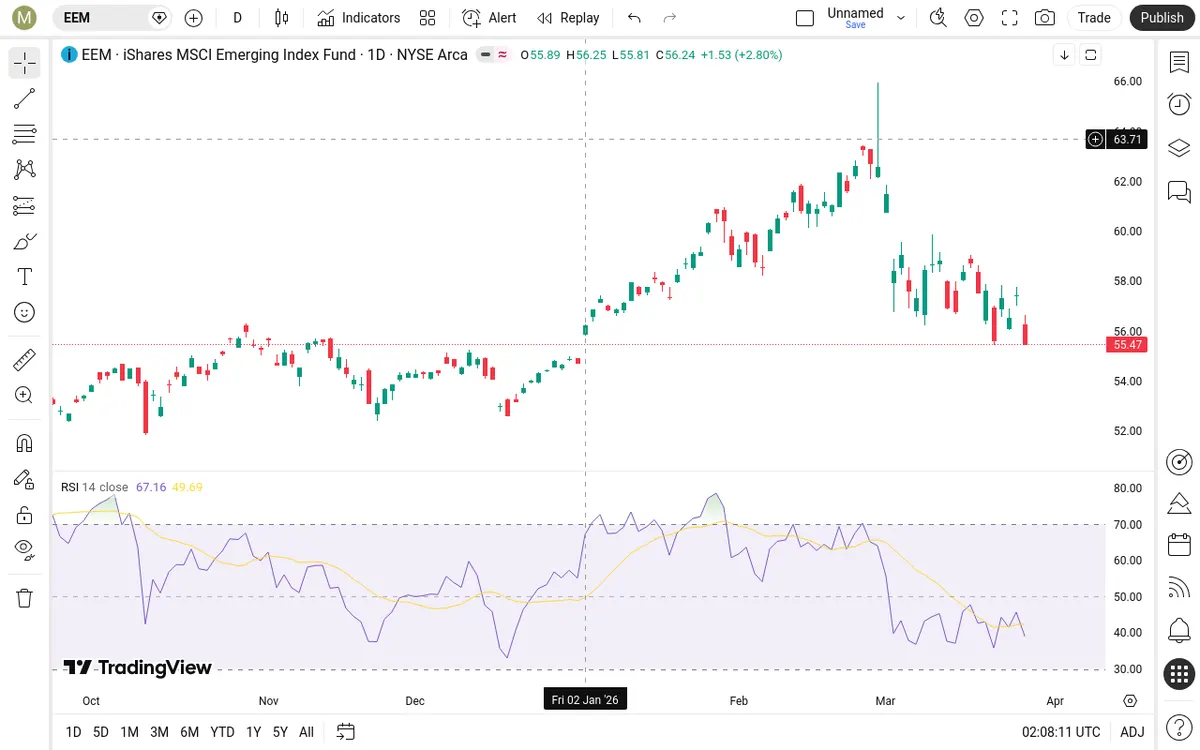Screen dimensions: 1200x750
Task: Toggle ADJ adjusted data
Action: 1132,732
